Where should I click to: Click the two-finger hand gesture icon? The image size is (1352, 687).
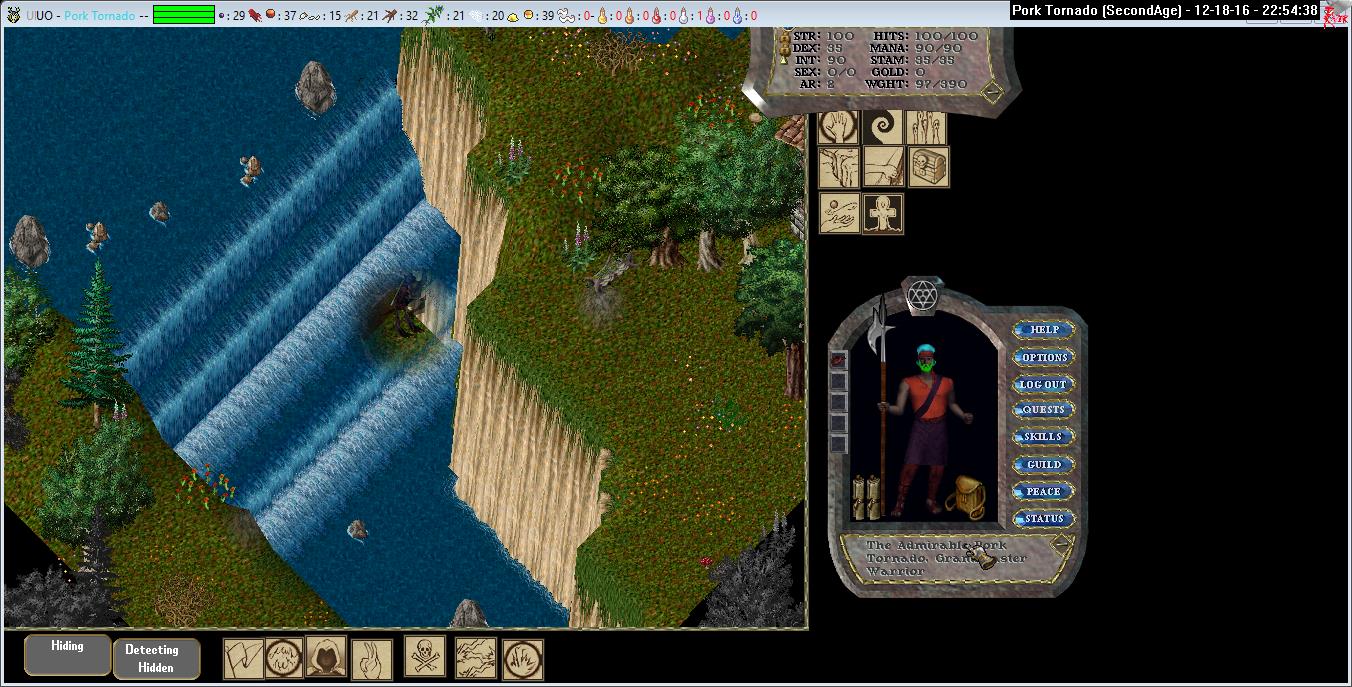click(x=372, y=658)
